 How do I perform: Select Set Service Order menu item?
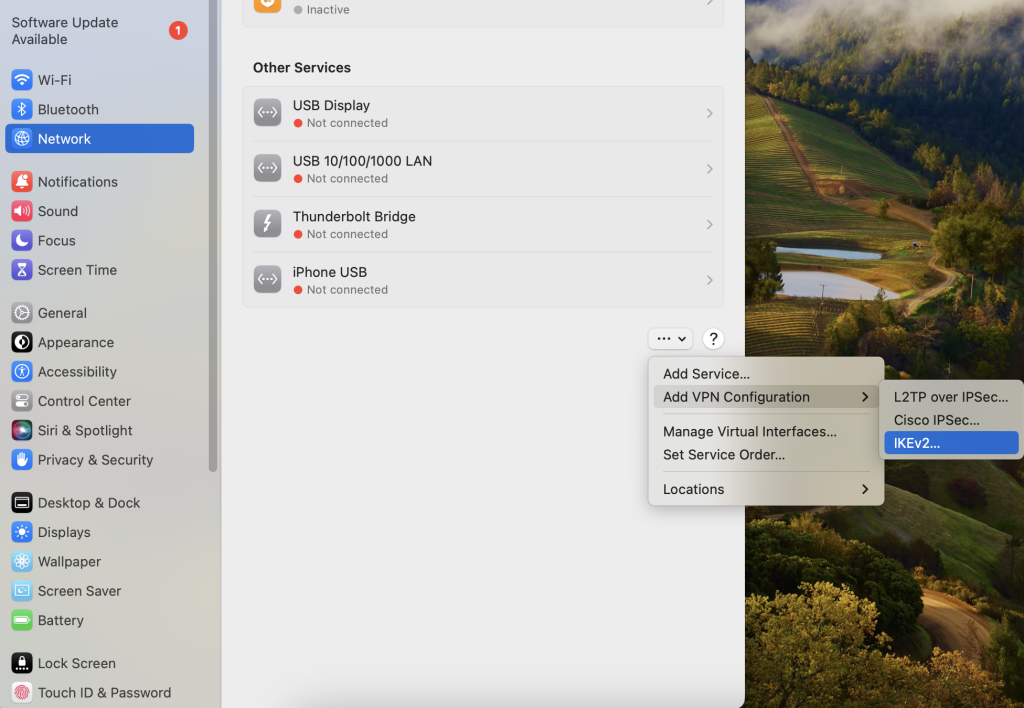[x=724, y=455]
